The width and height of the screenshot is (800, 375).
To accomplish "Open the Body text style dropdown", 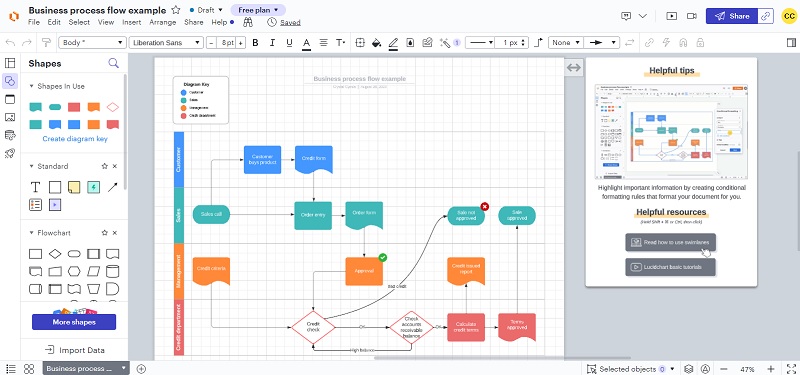I will coord(92,43).
